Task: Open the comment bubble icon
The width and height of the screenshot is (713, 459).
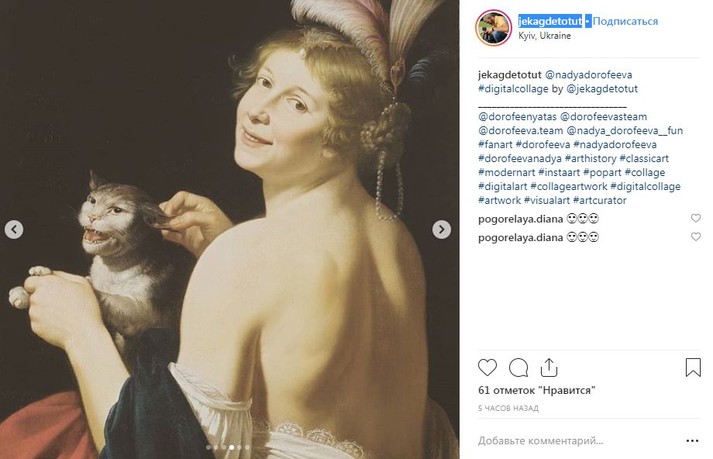Action: (x=518, y=367)
